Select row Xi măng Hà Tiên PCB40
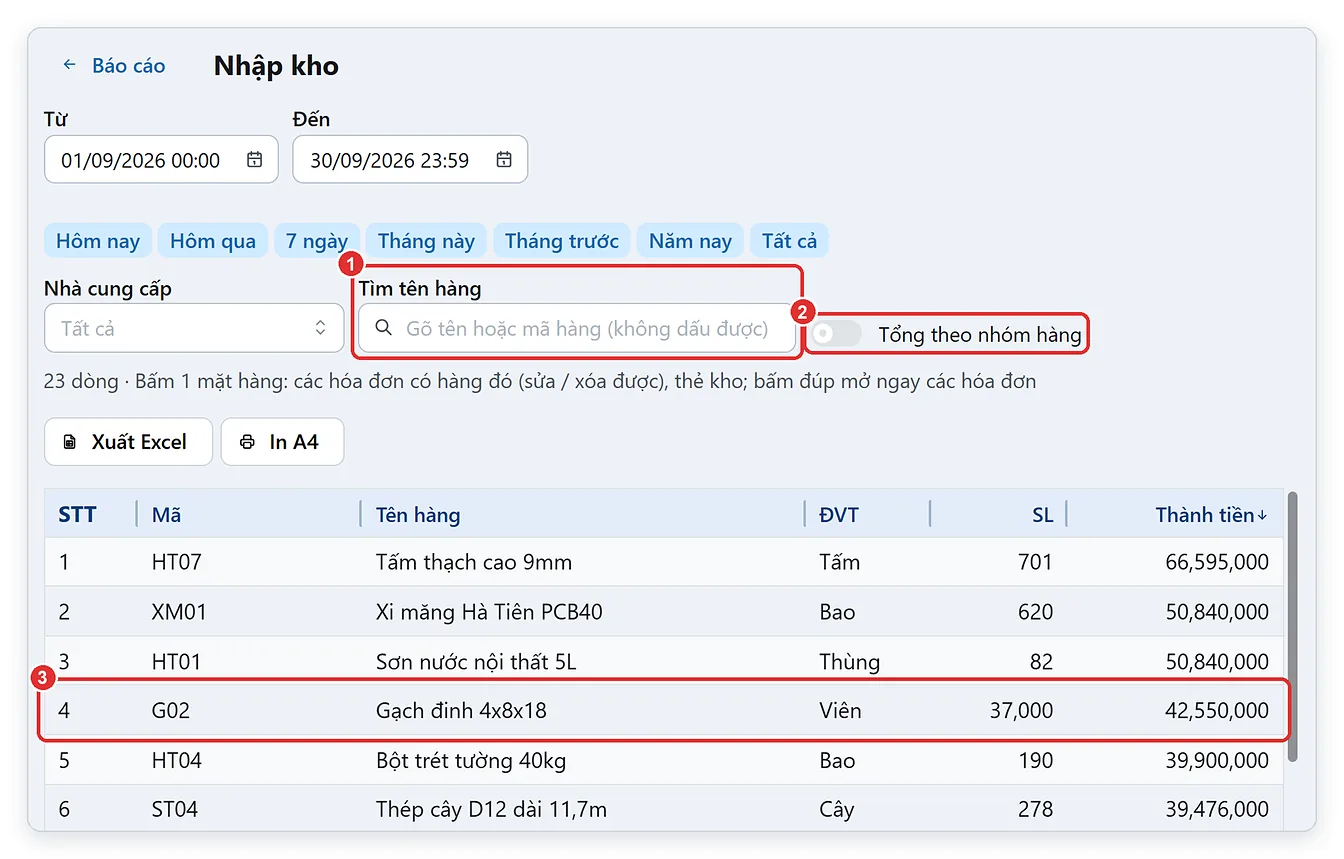 (x=664, y=611)
